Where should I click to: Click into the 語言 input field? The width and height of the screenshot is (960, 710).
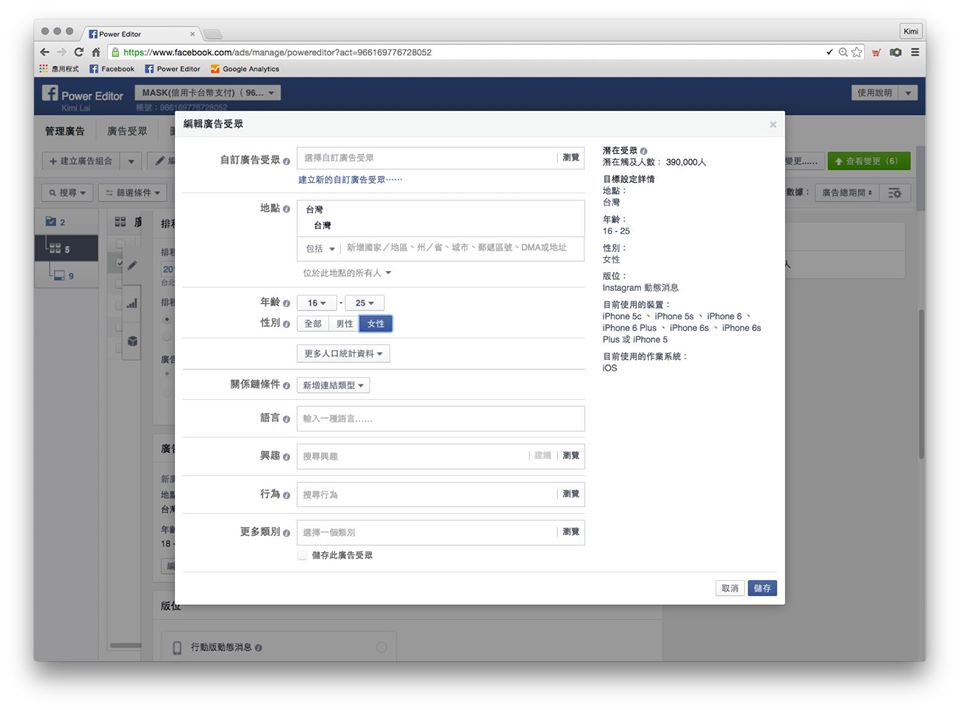[441, 419]
